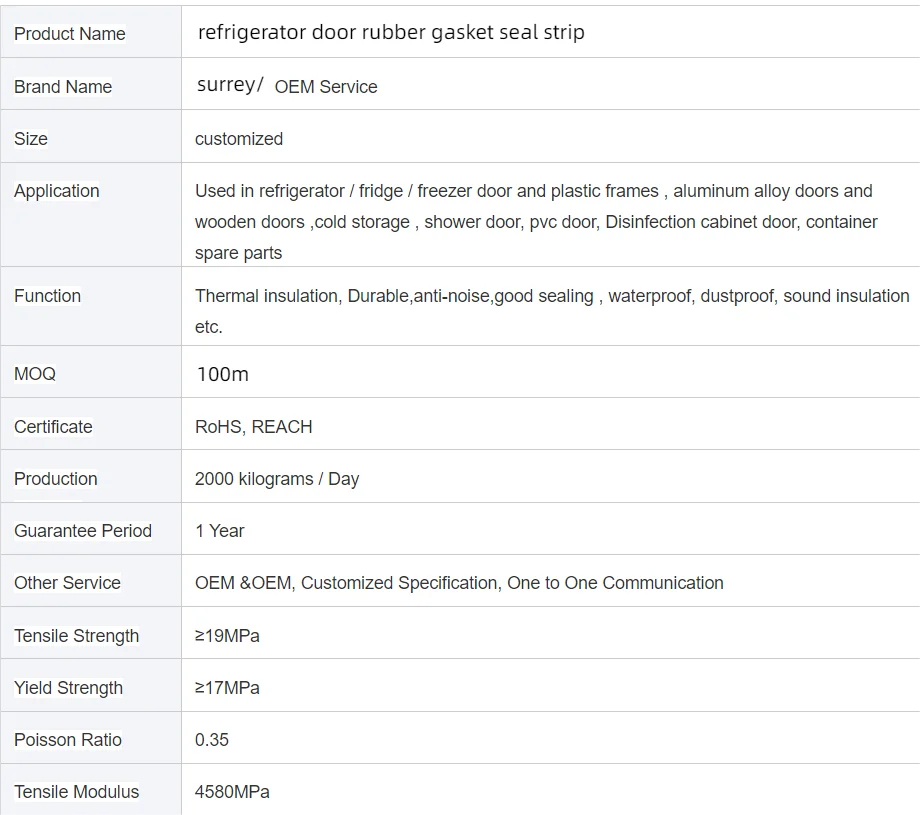Image resolution: width=920 pixels, height=815 pixels.
Task: Click the Application row label
Action: (57, 191)
